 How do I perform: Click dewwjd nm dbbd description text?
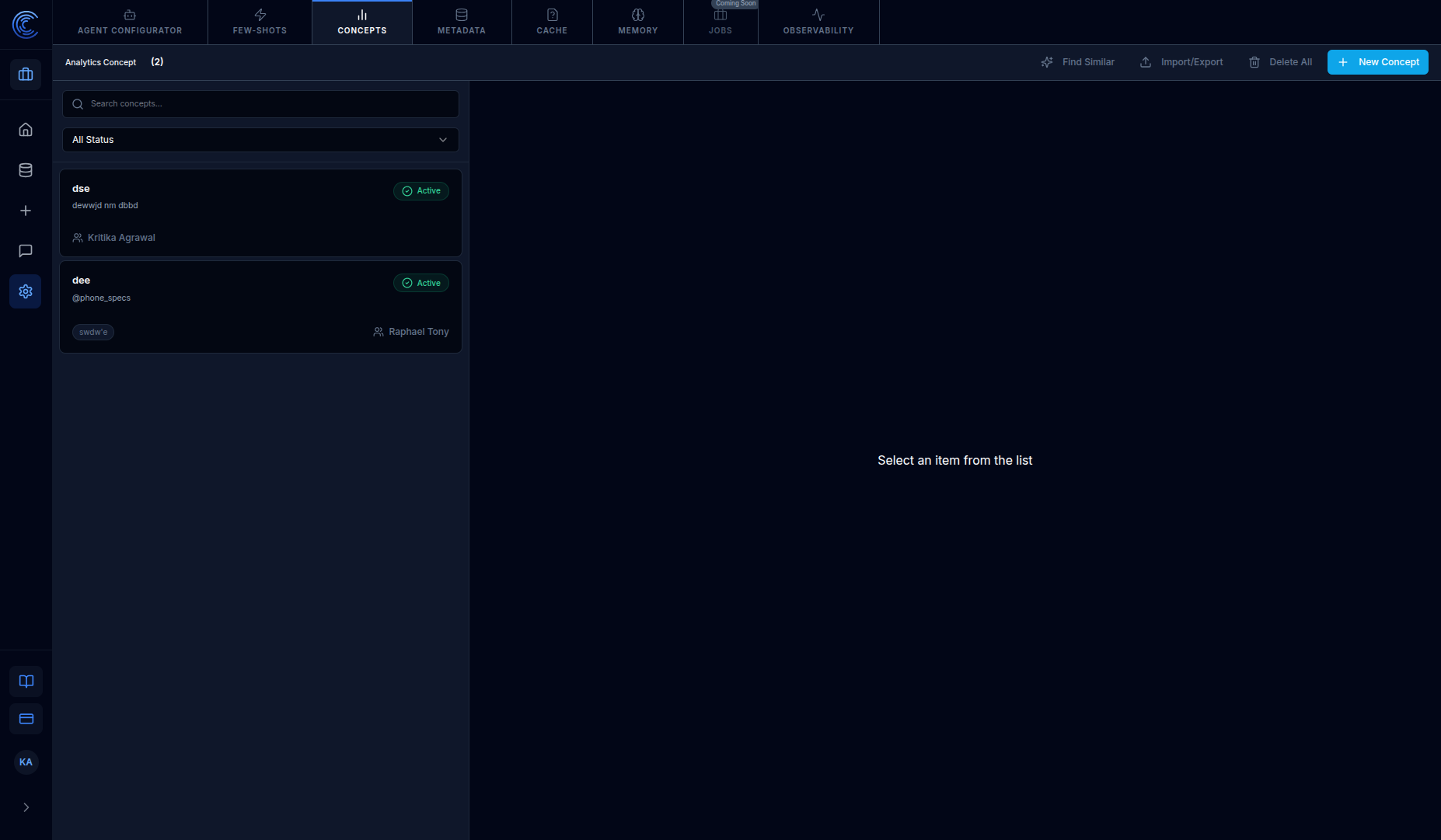click(x=105, y=206)
